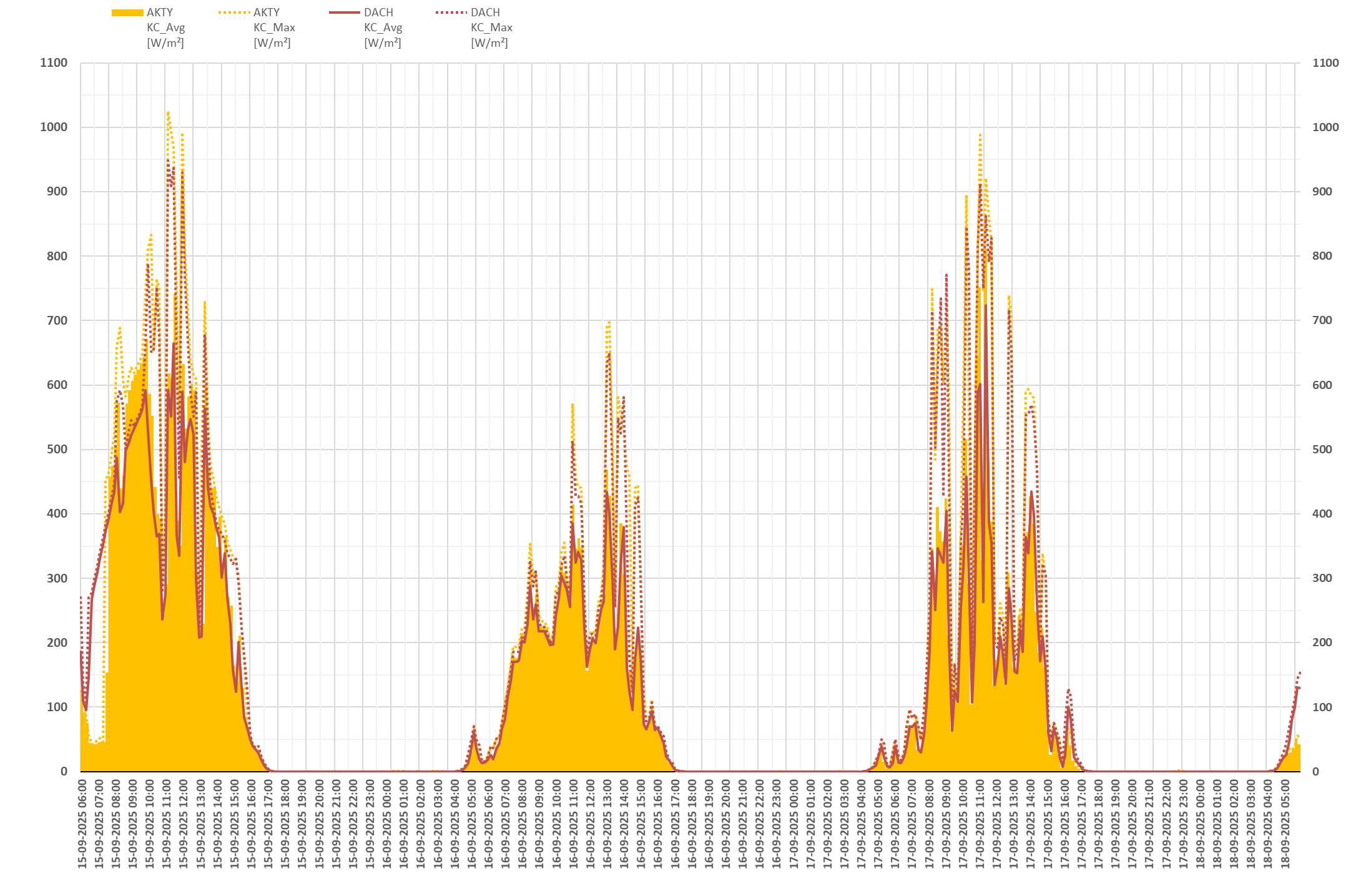The image size is (1371, 896).
Task: Click the 15-09-2025 17:00 time axis label
Action: [268, 824]
